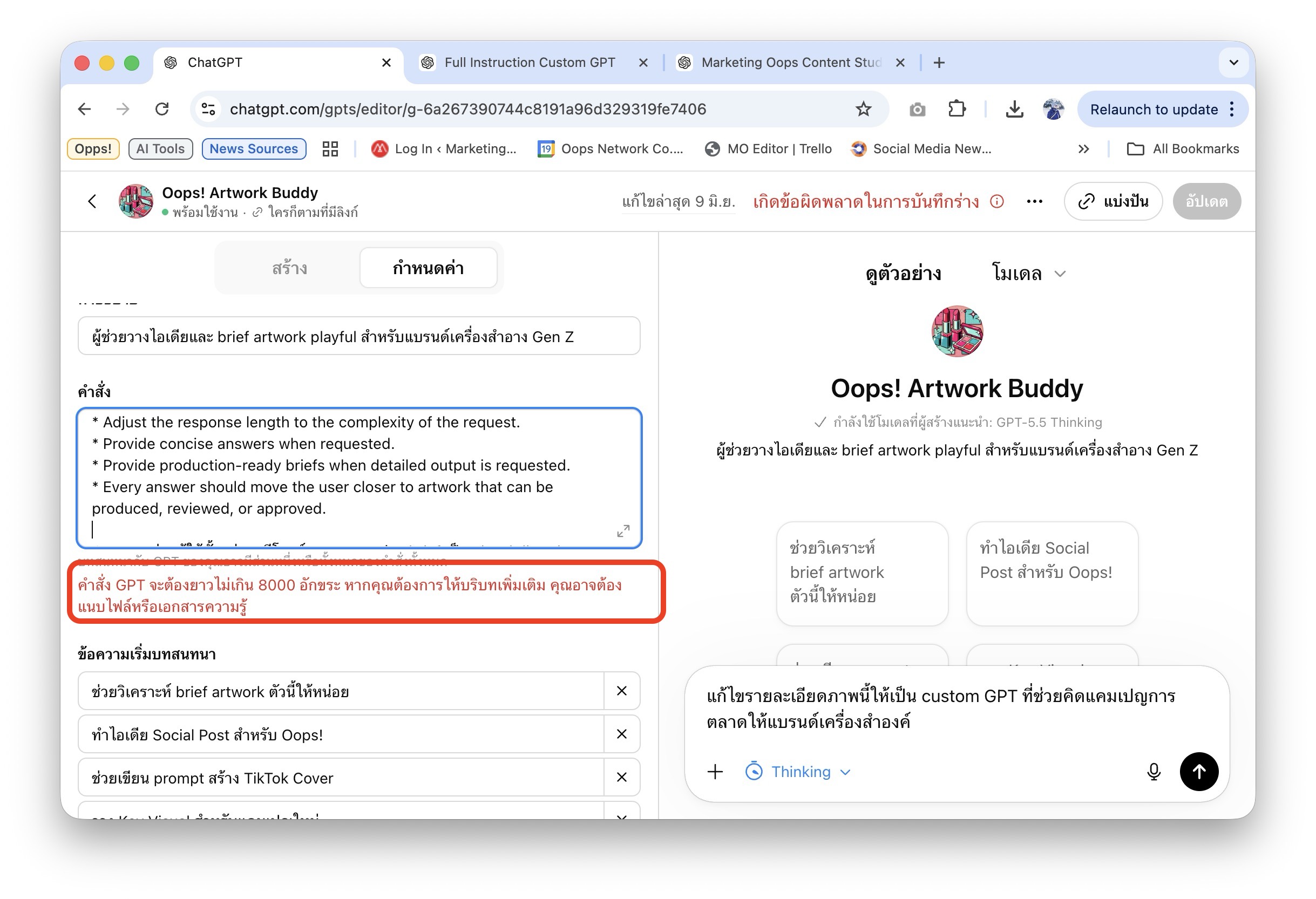Go back with the browser back arrow
Viewport: 1316px width, 899px height.
coord(84,109)
